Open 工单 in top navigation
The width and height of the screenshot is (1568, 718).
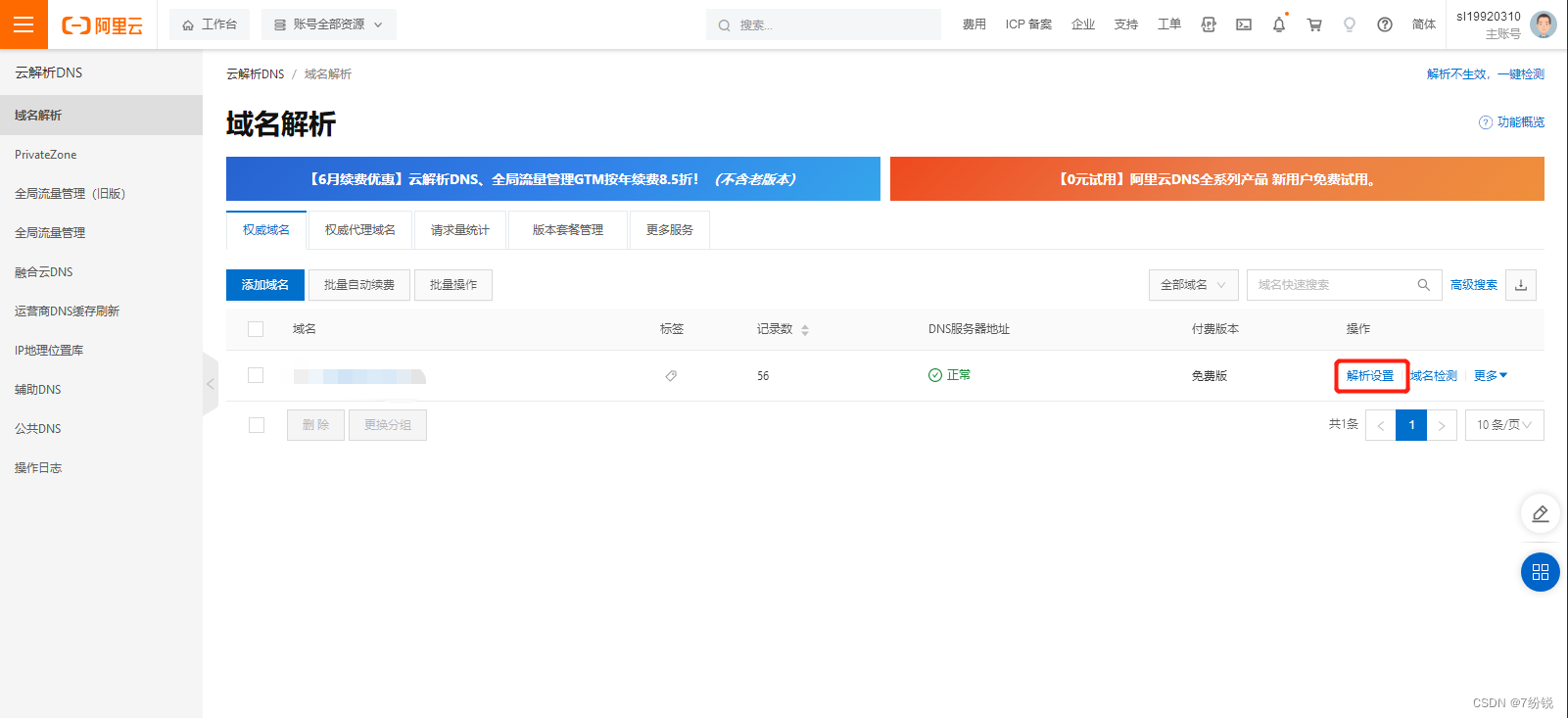(1169, 24)
